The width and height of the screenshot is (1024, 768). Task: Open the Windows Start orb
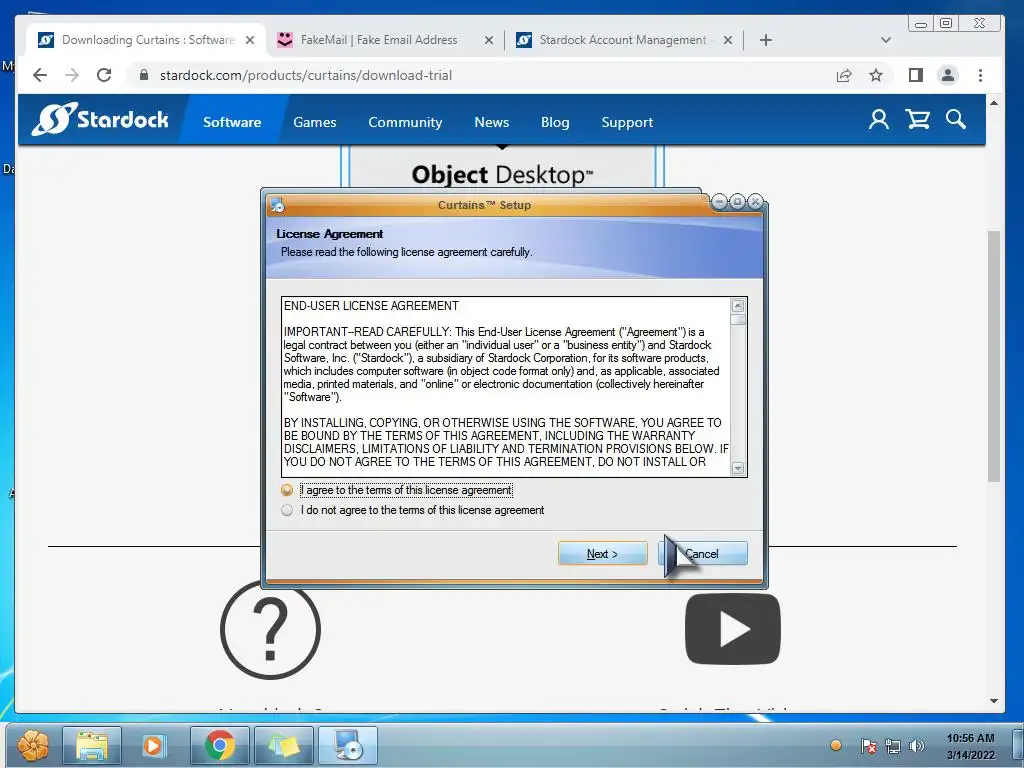click(33, 744)
